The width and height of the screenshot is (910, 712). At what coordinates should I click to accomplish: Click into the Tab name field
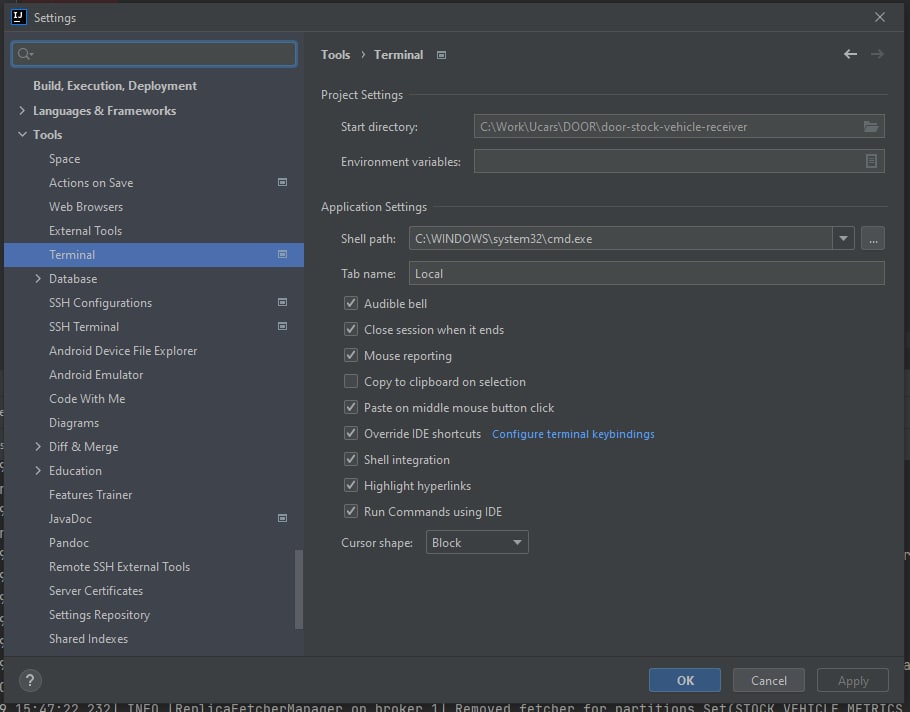click(646, 274)
